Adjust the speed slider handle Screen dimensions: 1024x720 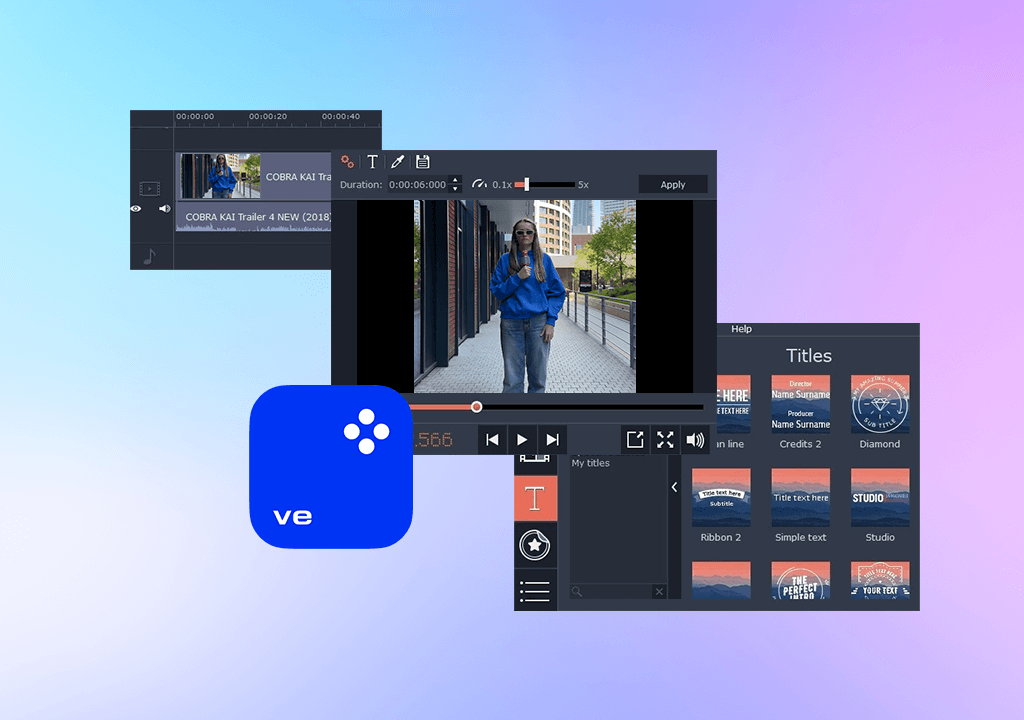[526, 184]
